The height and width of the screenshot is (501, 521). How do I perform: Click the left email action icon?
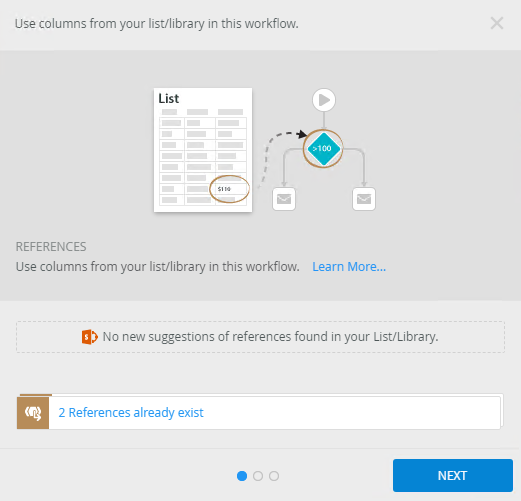click(x=284, y=199)
